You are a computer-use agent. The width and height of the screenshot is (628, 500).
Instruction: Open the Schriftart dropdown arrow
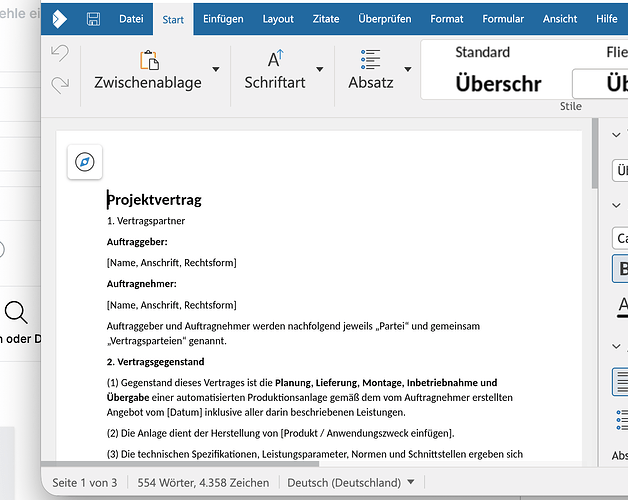point(320,69)
